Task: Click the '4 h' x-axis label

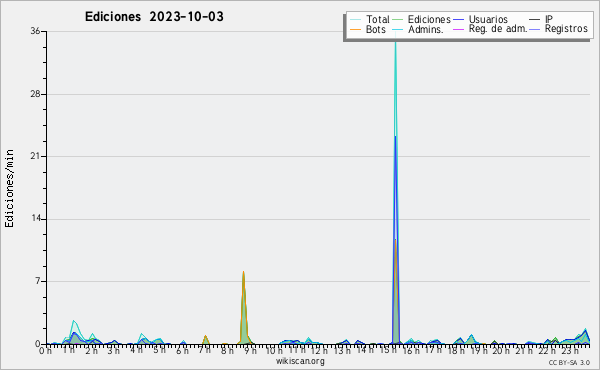Action: tap(136, 350)
